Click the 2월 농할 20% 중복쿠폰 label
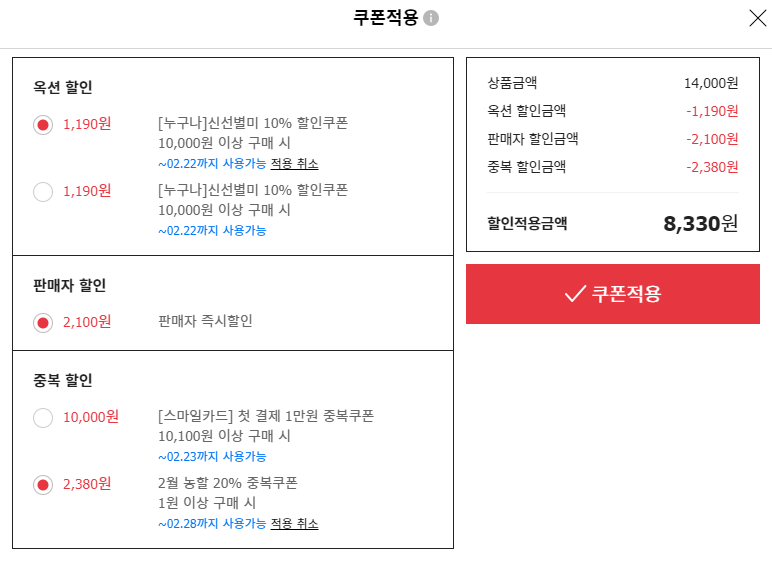Viewport: 772px width, 572px height. (x=227, y=483)
